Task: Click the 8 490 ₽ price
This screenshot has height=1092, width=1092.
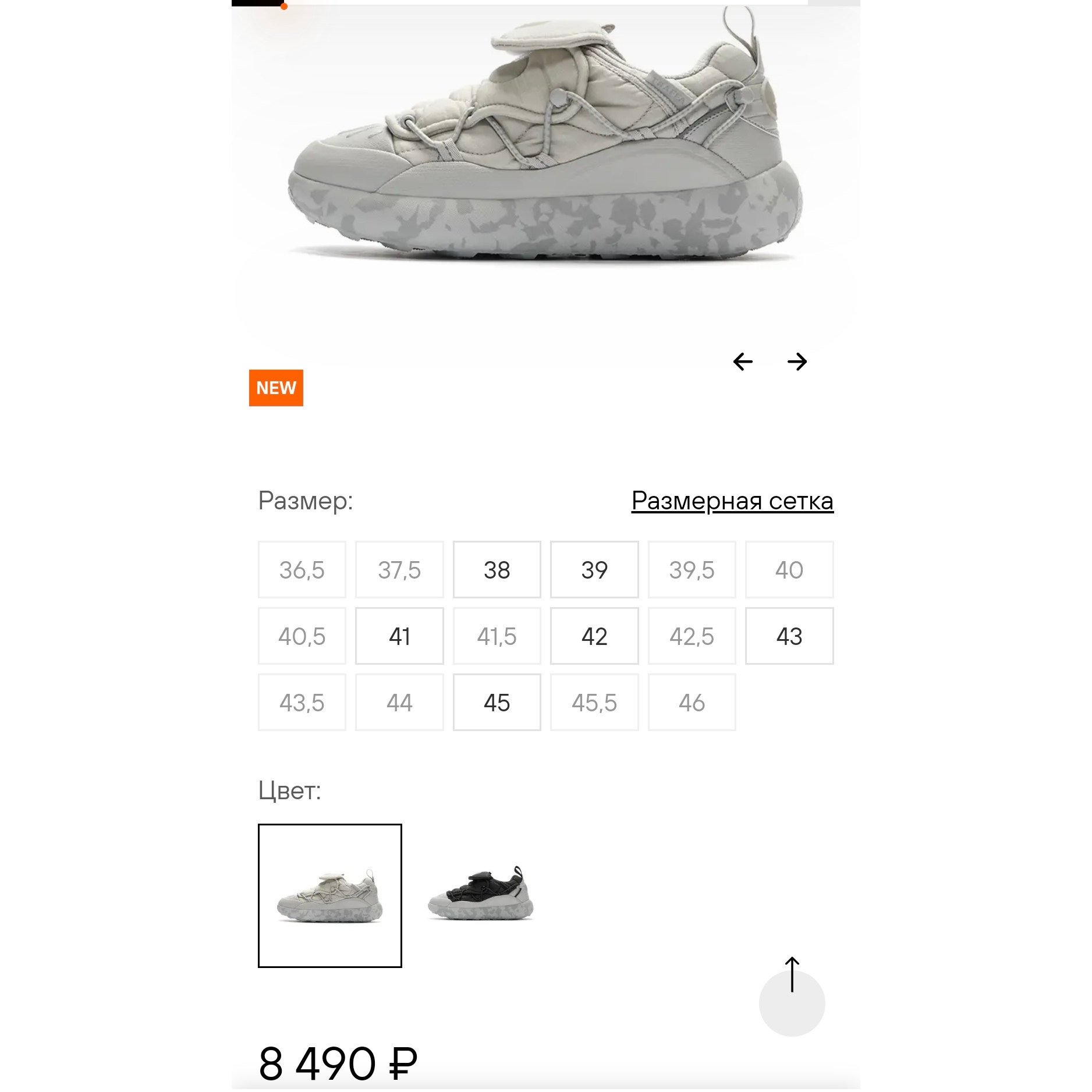Action: [338, 1063]
